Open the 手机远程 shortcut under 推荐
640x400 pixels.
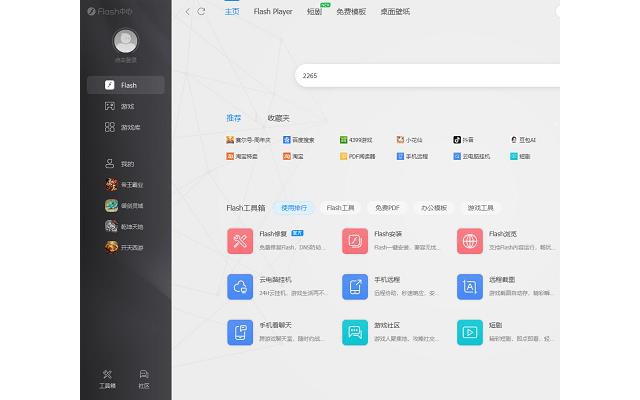pyautogui.click(x=412, y=156)
